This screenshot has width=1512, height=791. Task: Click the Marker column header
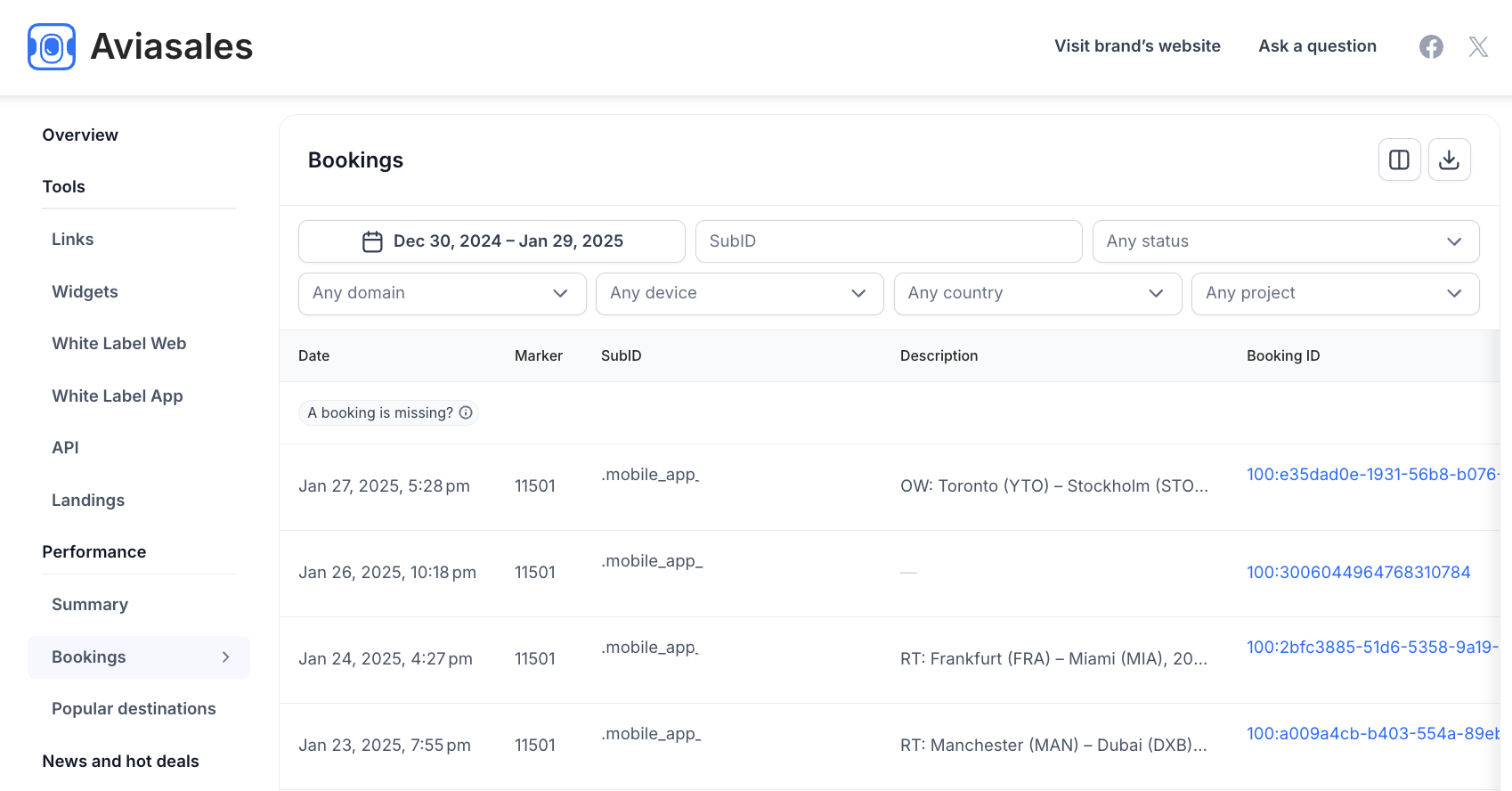click(538, 355)
